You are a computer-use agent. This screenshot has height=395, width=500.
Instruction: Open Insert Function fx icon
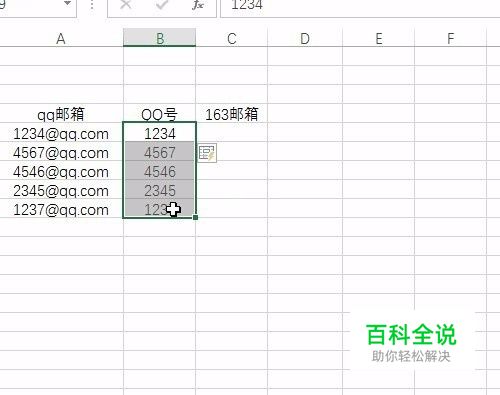[x=198, y=5]
